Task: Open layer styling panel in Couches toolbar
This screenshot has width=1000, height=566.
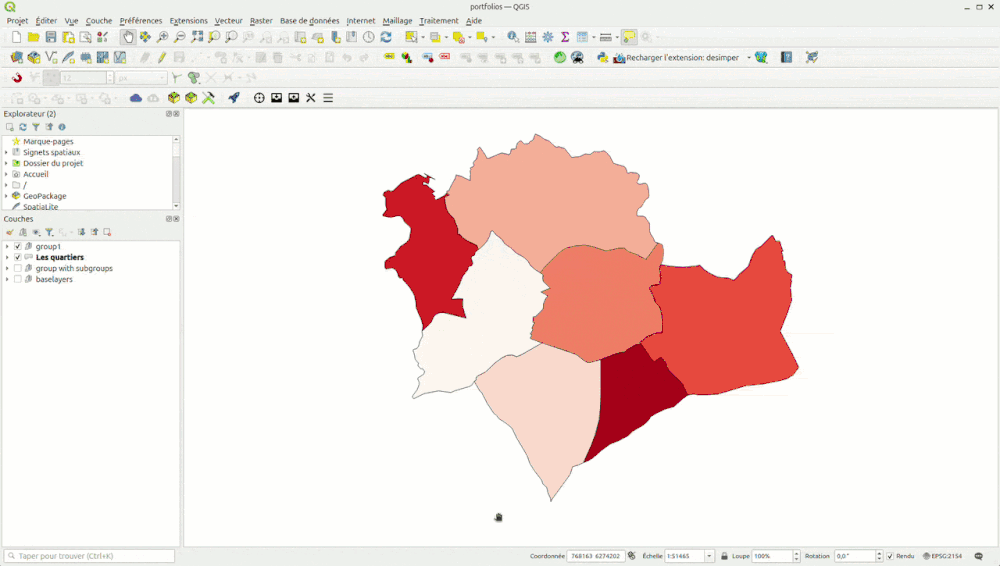Action: click(10, 232)
